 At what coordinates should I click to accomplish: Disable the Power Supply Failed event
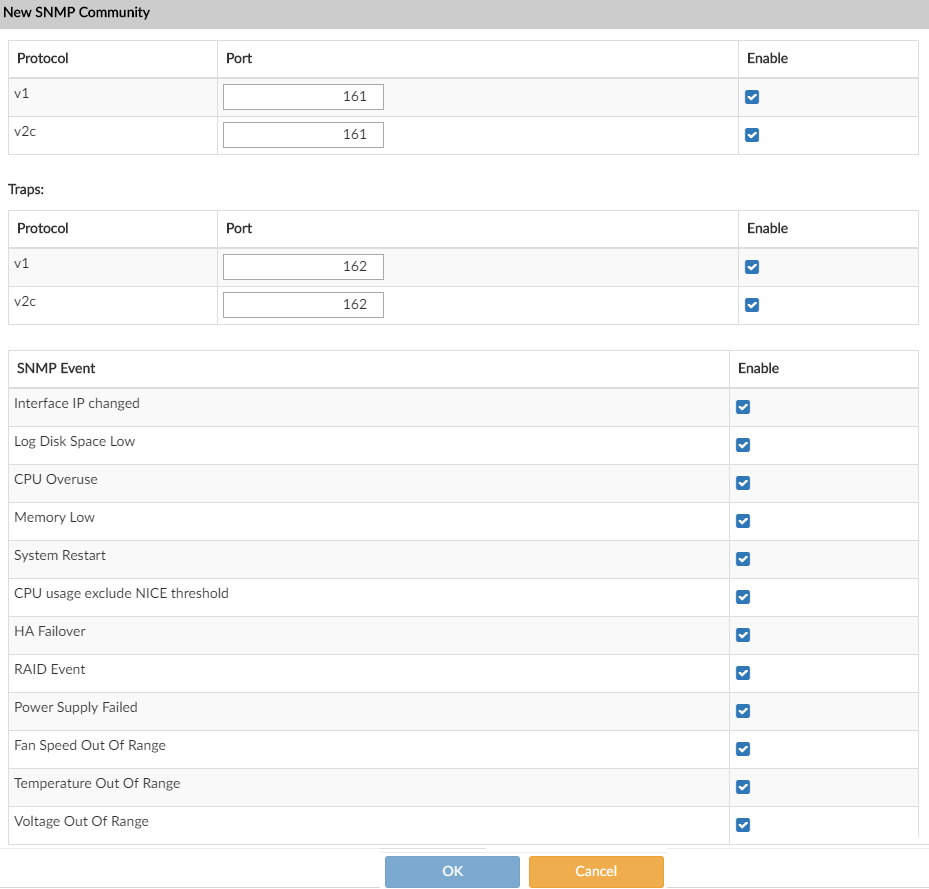pyautogui.click(x=742, y=710)
